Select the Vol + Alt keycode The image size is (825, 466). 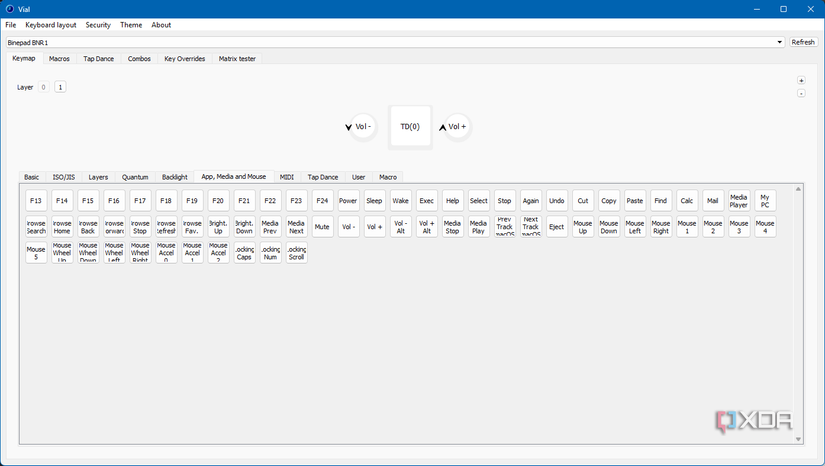426,227
